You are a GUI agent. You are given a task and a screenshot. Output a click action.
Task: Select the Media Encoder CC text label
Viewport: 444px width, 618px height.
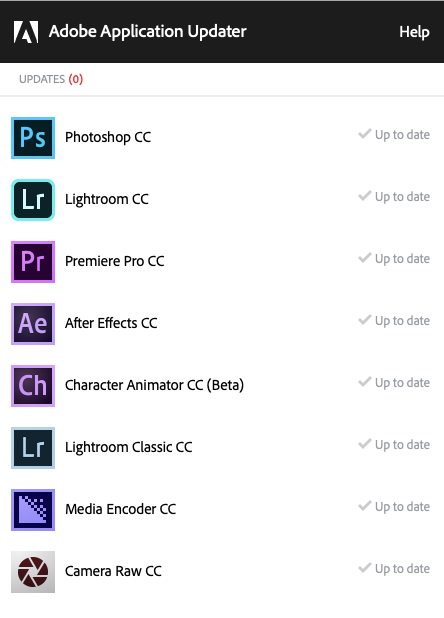[121, 509]
